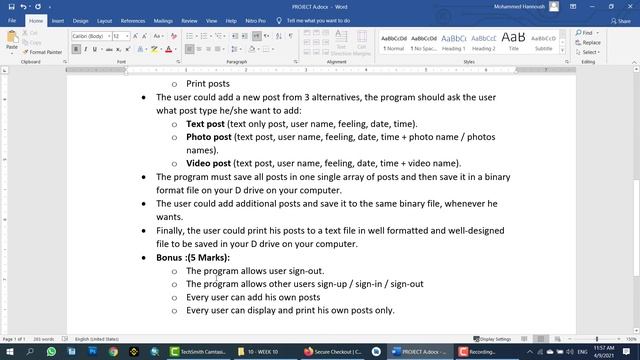Align text left
The image size is (640, 360).
tap(189, 49)
